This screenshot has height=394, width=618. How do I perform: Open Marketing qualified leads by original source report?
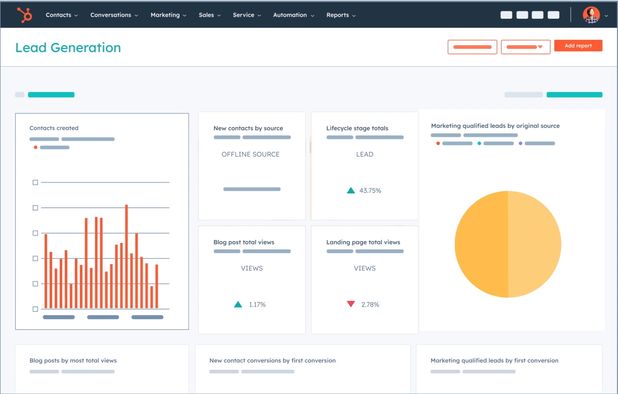[495, 126]
